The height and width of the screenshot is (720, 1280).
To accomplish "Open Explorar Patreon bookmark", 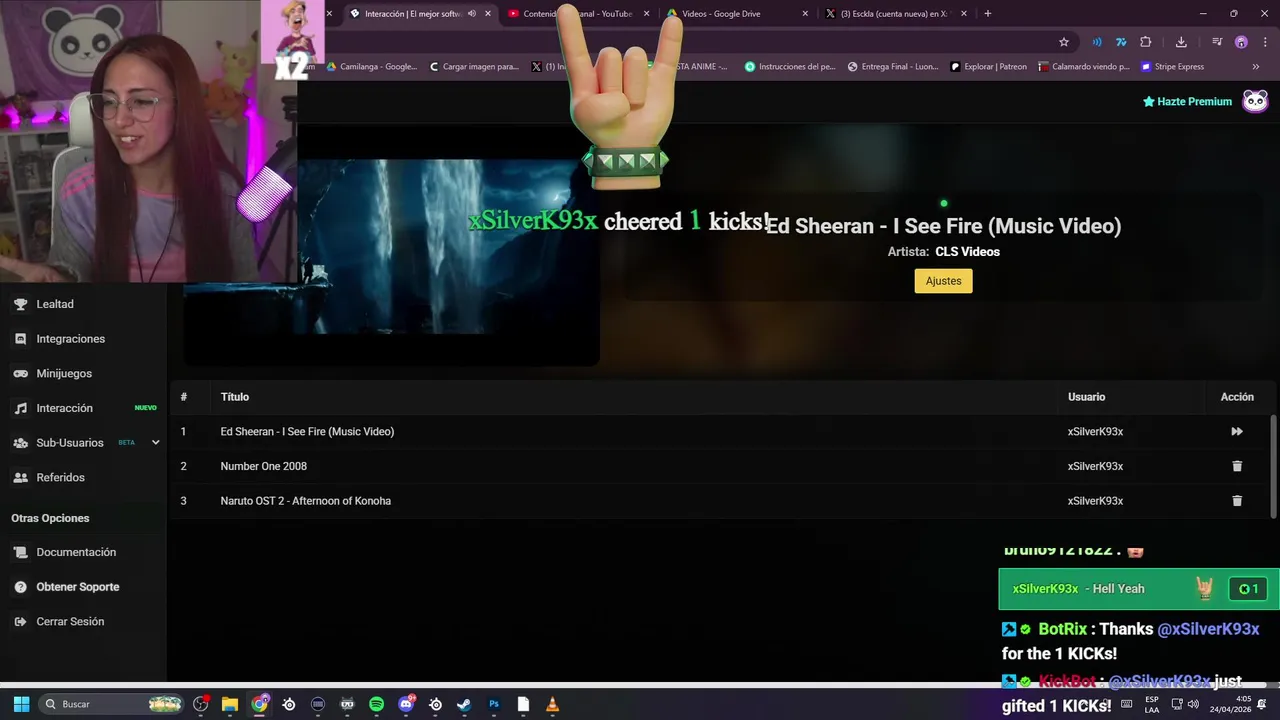I will pos(988,67).
